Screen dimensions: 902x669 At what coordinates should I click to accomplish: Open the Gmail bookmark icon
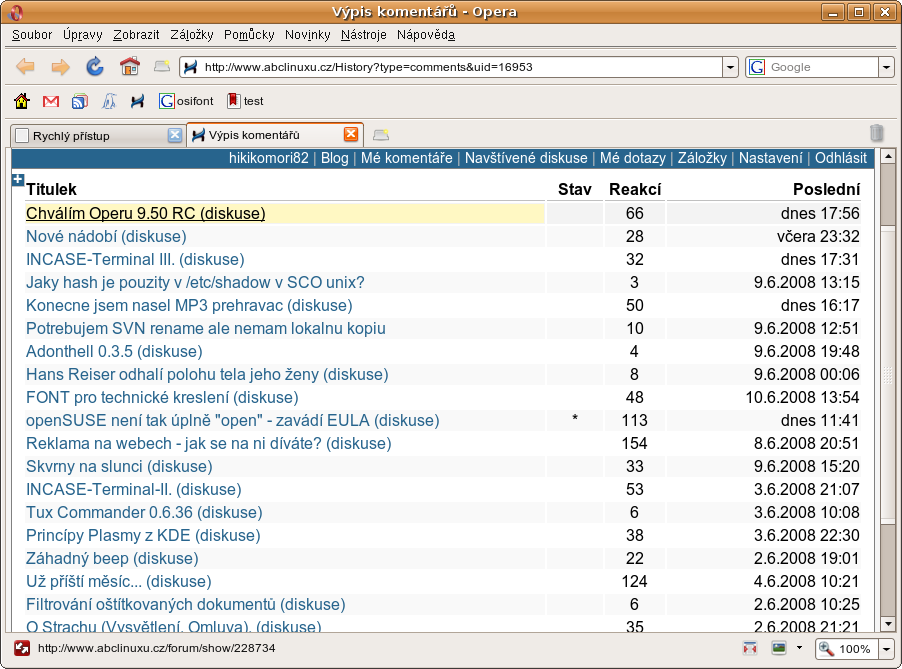pyautogui.click(x=51, y=101)
